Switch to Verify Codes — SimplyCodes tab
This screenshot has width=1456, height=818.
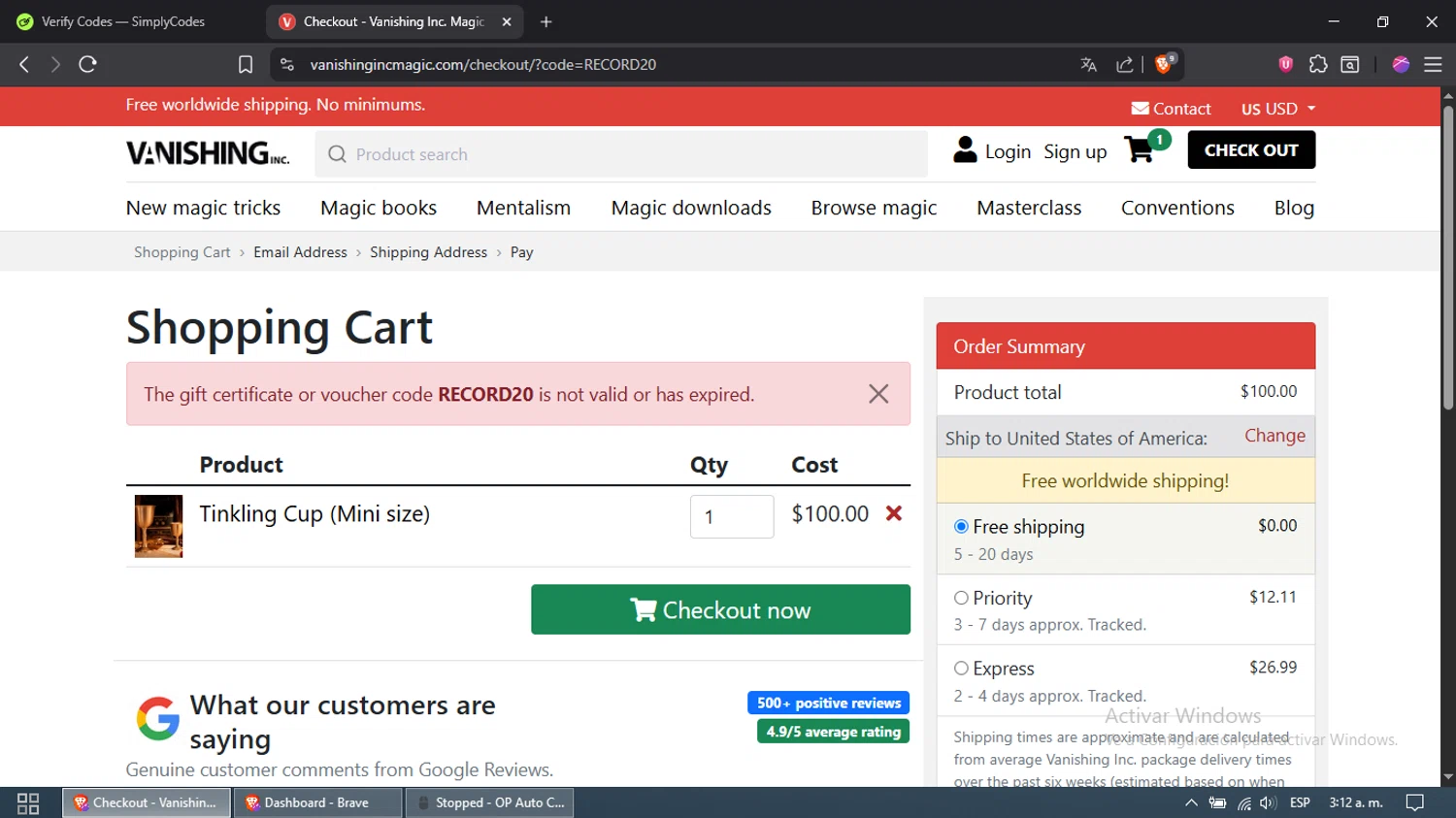click(x=123, y=21)
